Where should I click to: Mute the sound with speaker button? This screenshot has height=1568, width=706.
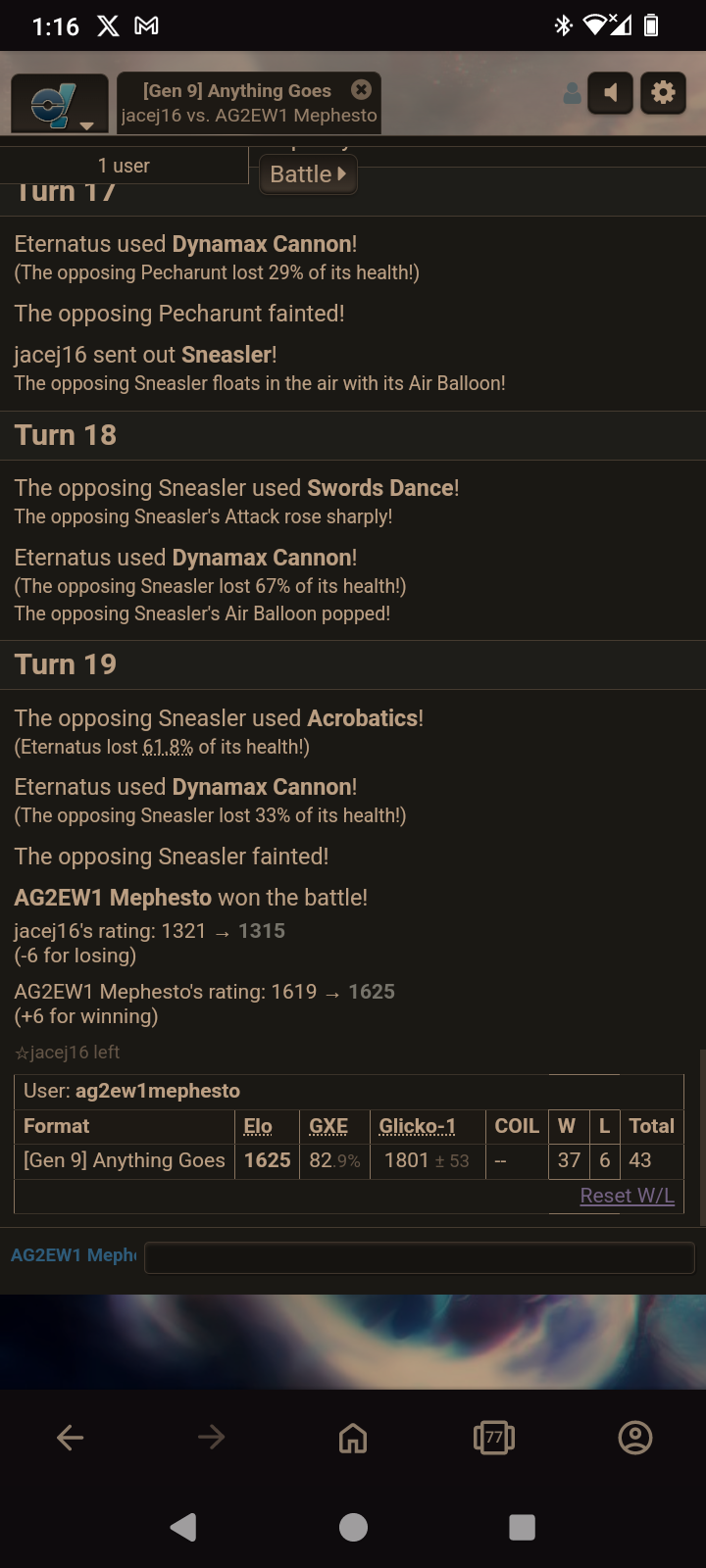pos(610,93)
